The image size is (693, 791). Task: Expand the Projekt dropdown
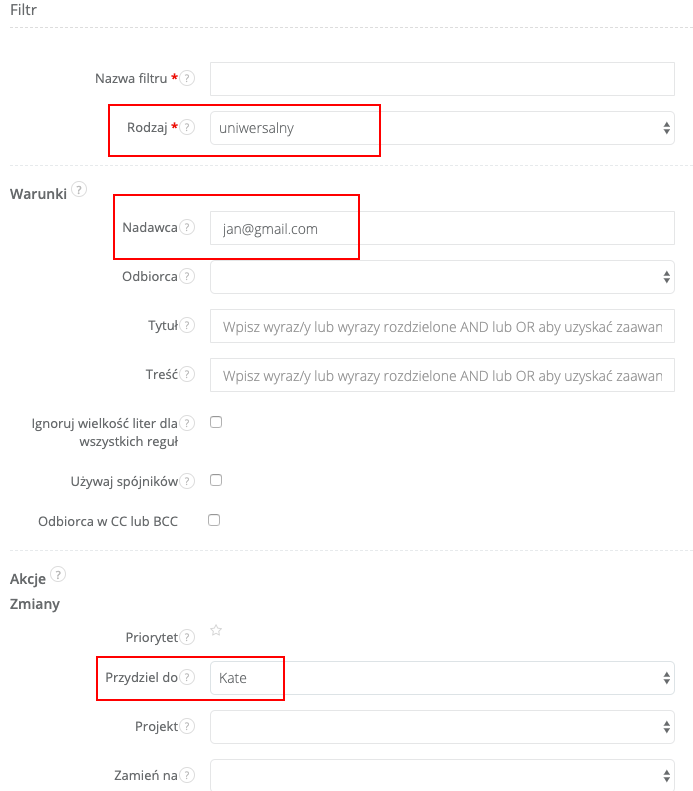pos(442,727)
